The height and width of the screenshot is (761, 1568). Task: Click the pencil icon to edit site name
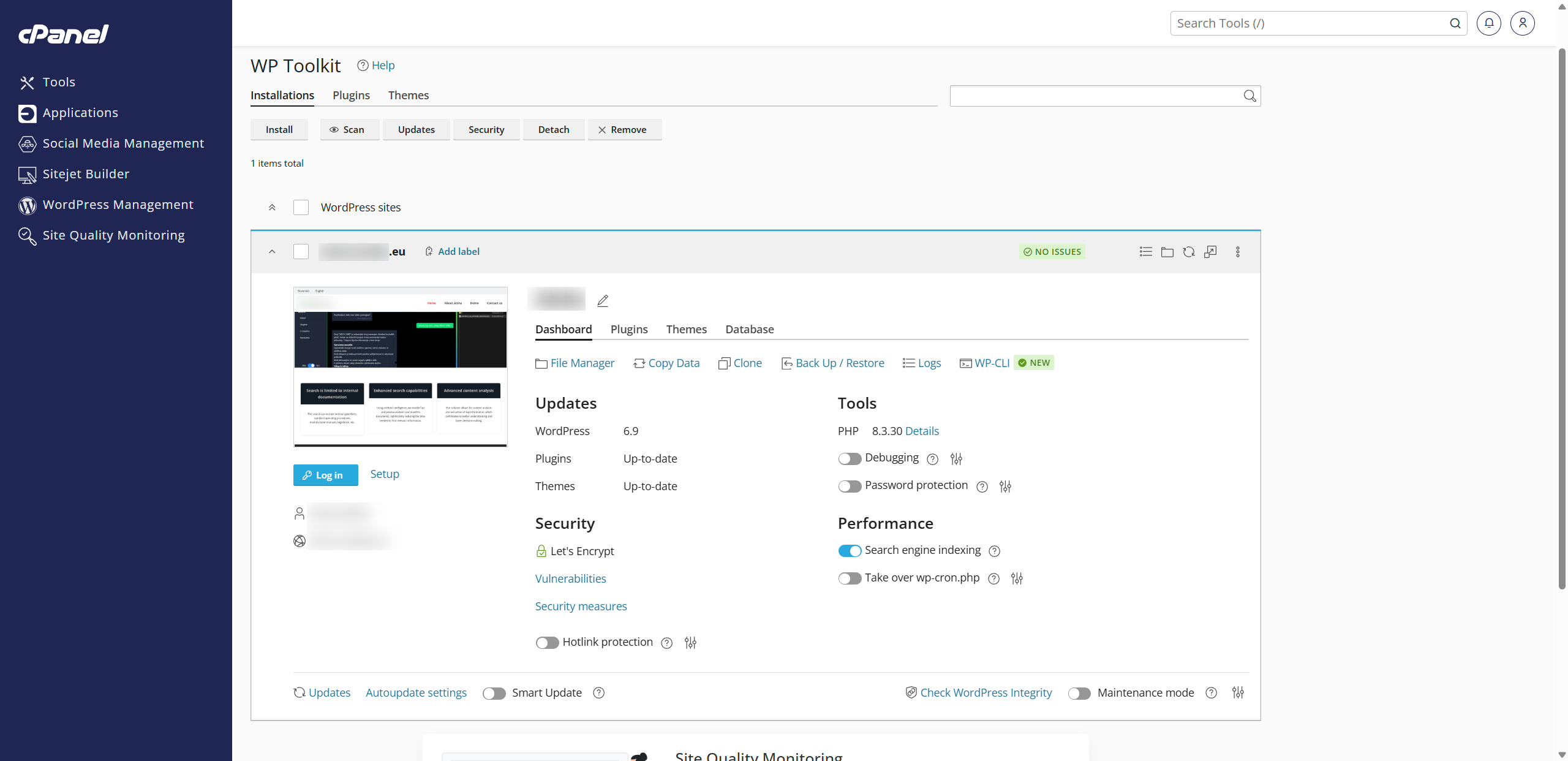coord(603,300)
